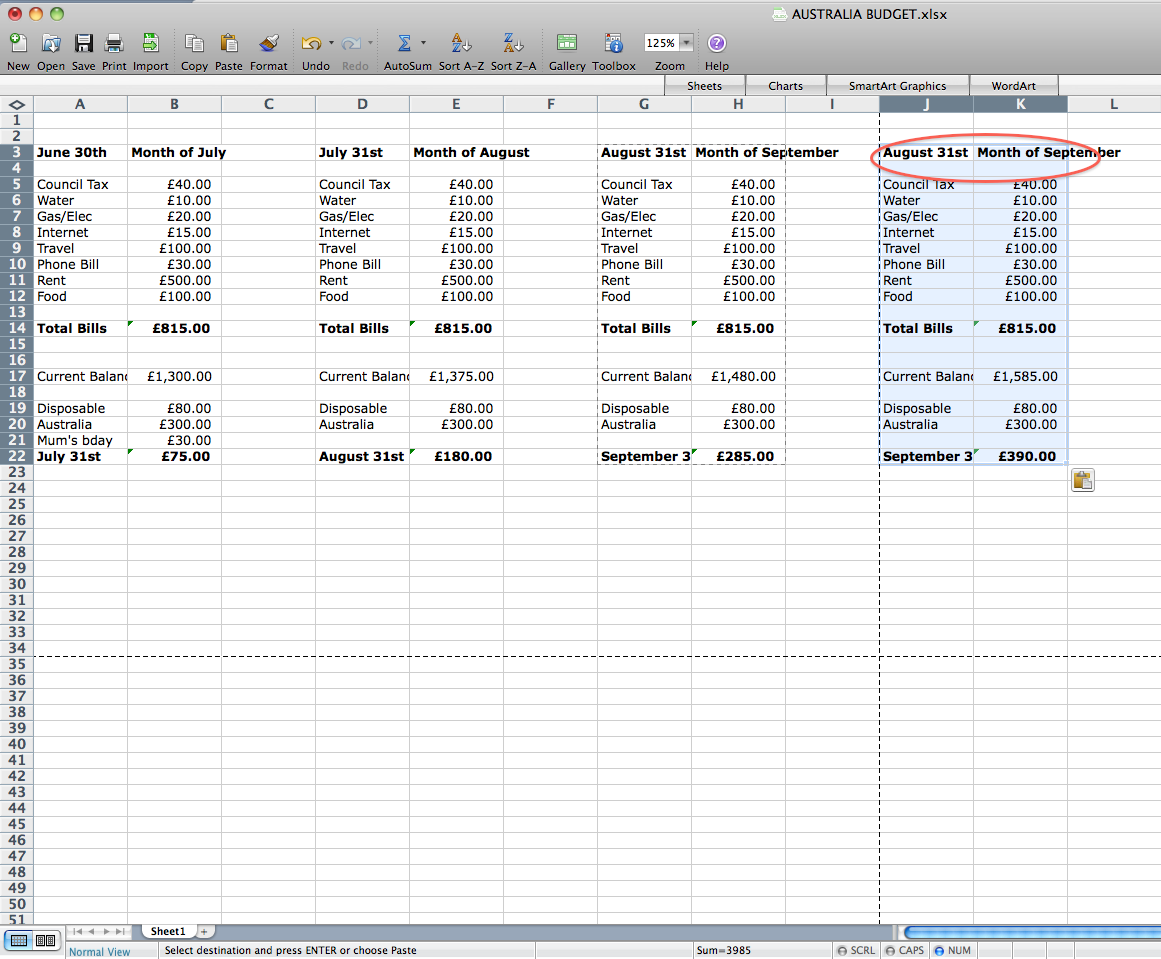Select cell K22 showing £390.00
Screen dimensions: 1161x959
(1020, 456)
